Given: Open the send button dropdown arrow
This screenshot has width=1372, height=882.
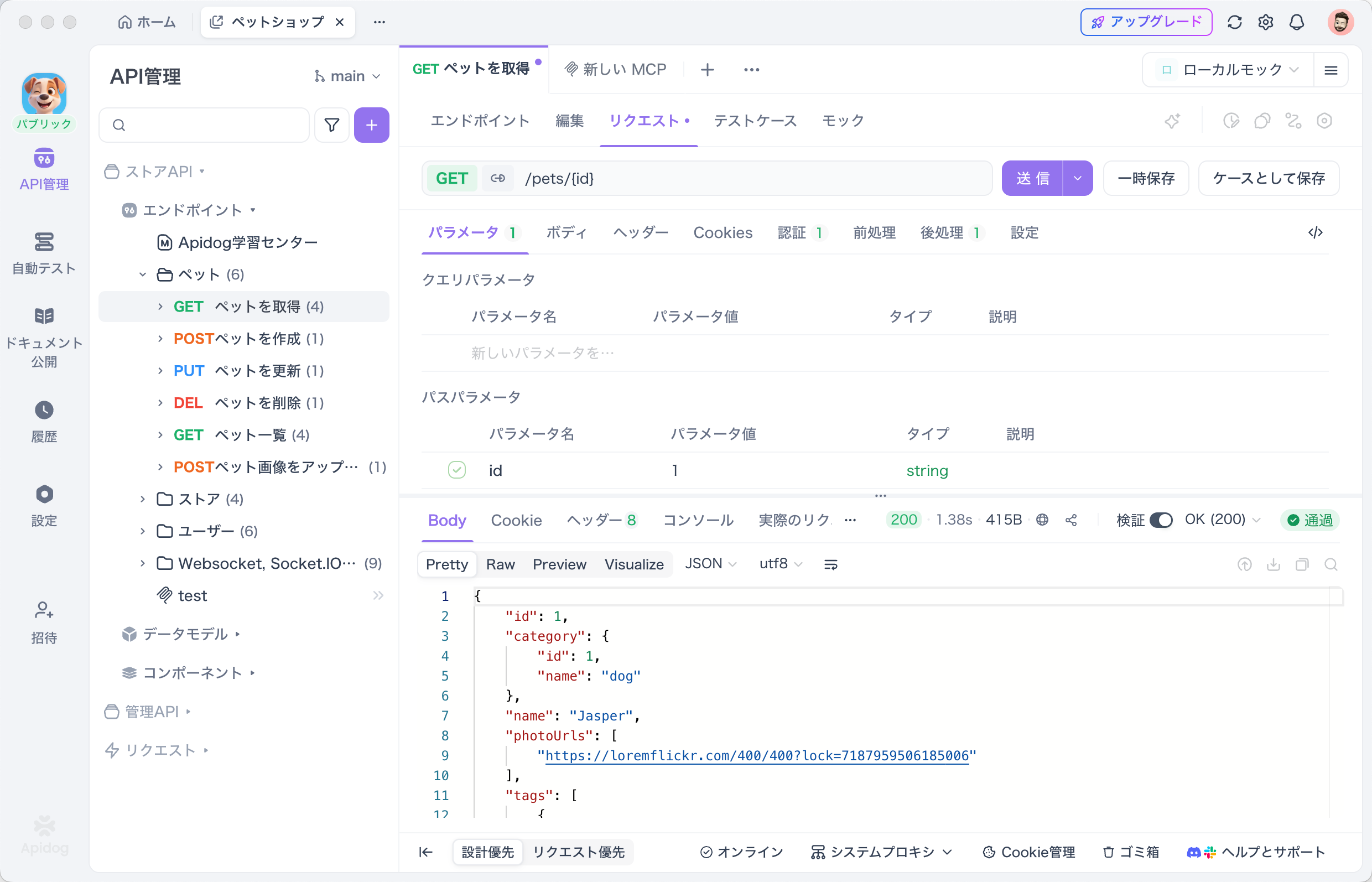Looking at the screenshot, I should (1078, 178).
